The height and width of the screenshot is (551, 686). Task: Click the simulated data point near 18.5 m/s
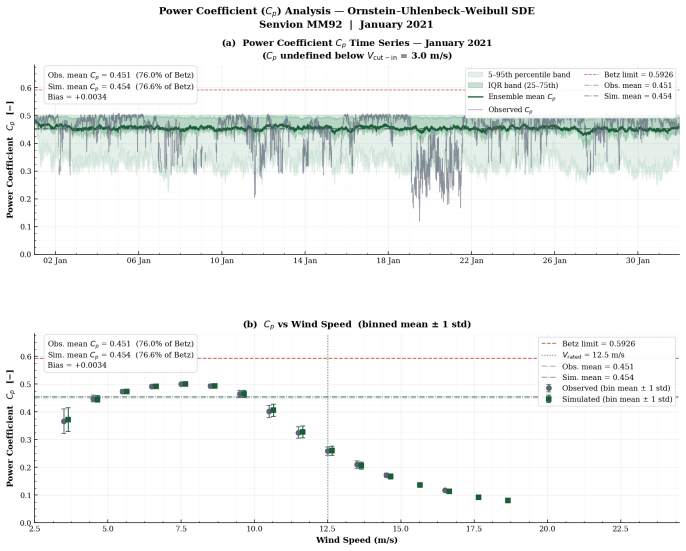pyautogui.click(x=508, y=501)
